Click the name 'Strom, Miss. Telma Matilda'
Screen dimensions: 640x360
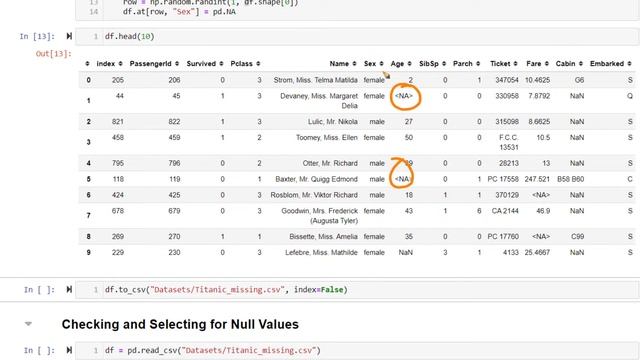pos(316,80)
